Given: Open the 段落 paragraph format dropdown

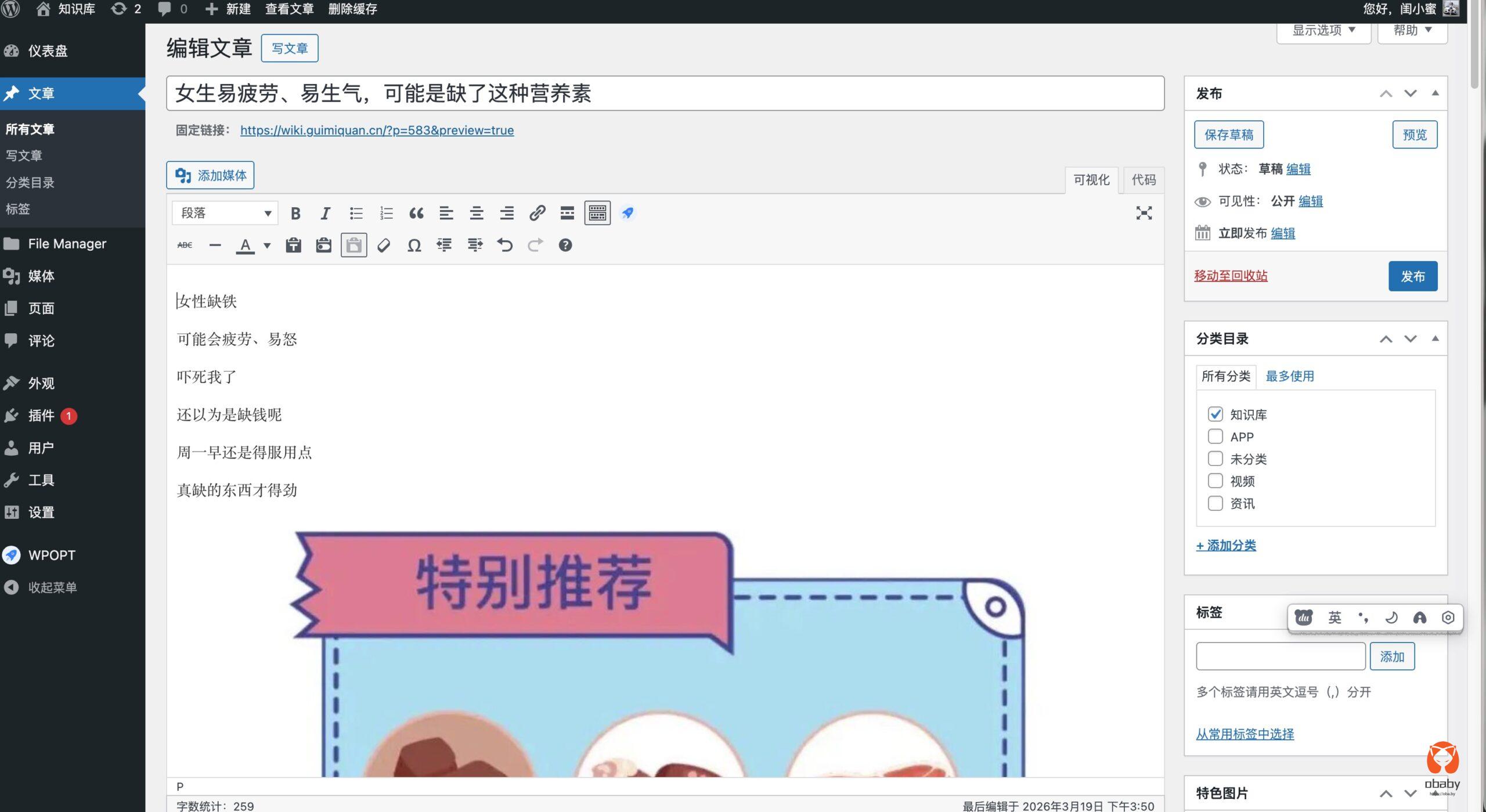Looking at the screenshot, I should (x=225, y=213).
